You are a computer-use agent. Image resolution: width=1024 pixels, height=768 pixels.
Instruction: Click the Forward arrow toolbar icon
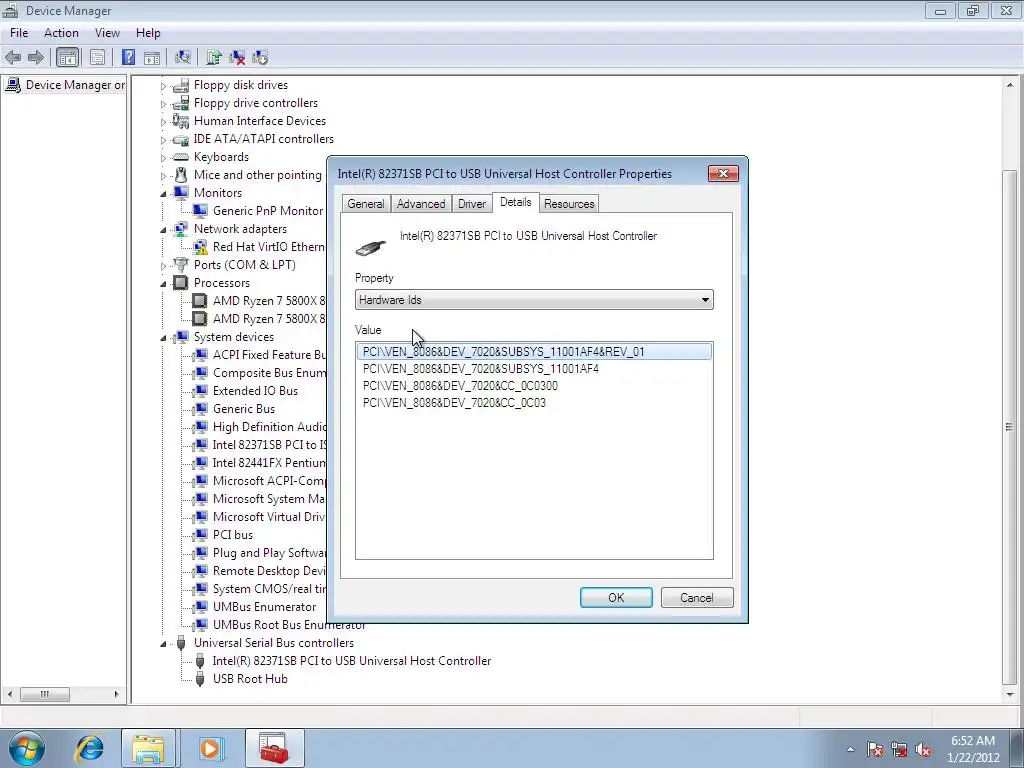tap(36, 57)
